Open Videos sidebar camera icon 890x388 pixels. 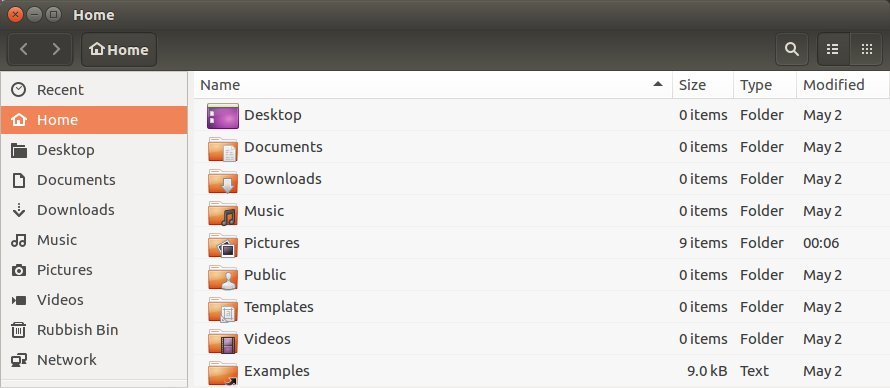19,300
